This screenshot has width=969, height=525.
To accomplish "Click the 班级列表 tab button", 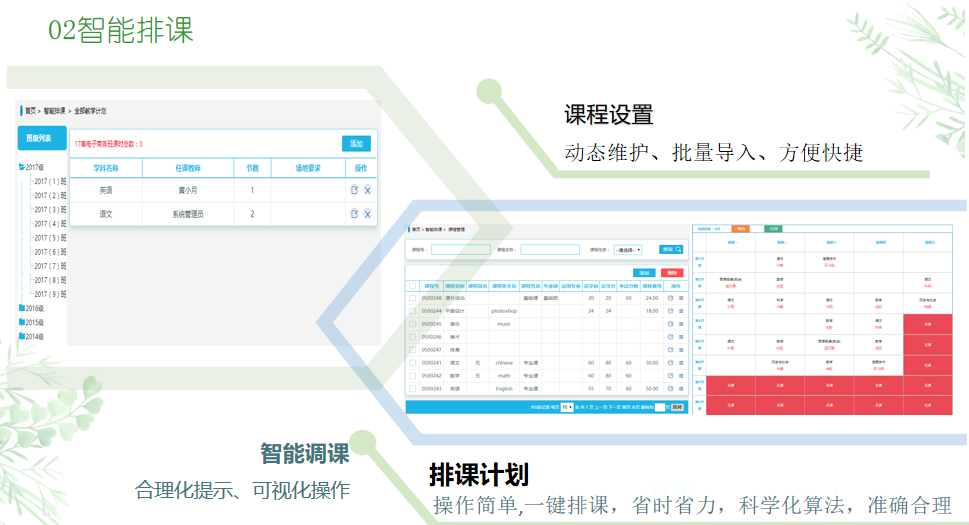I will click(x=41, y=139).
